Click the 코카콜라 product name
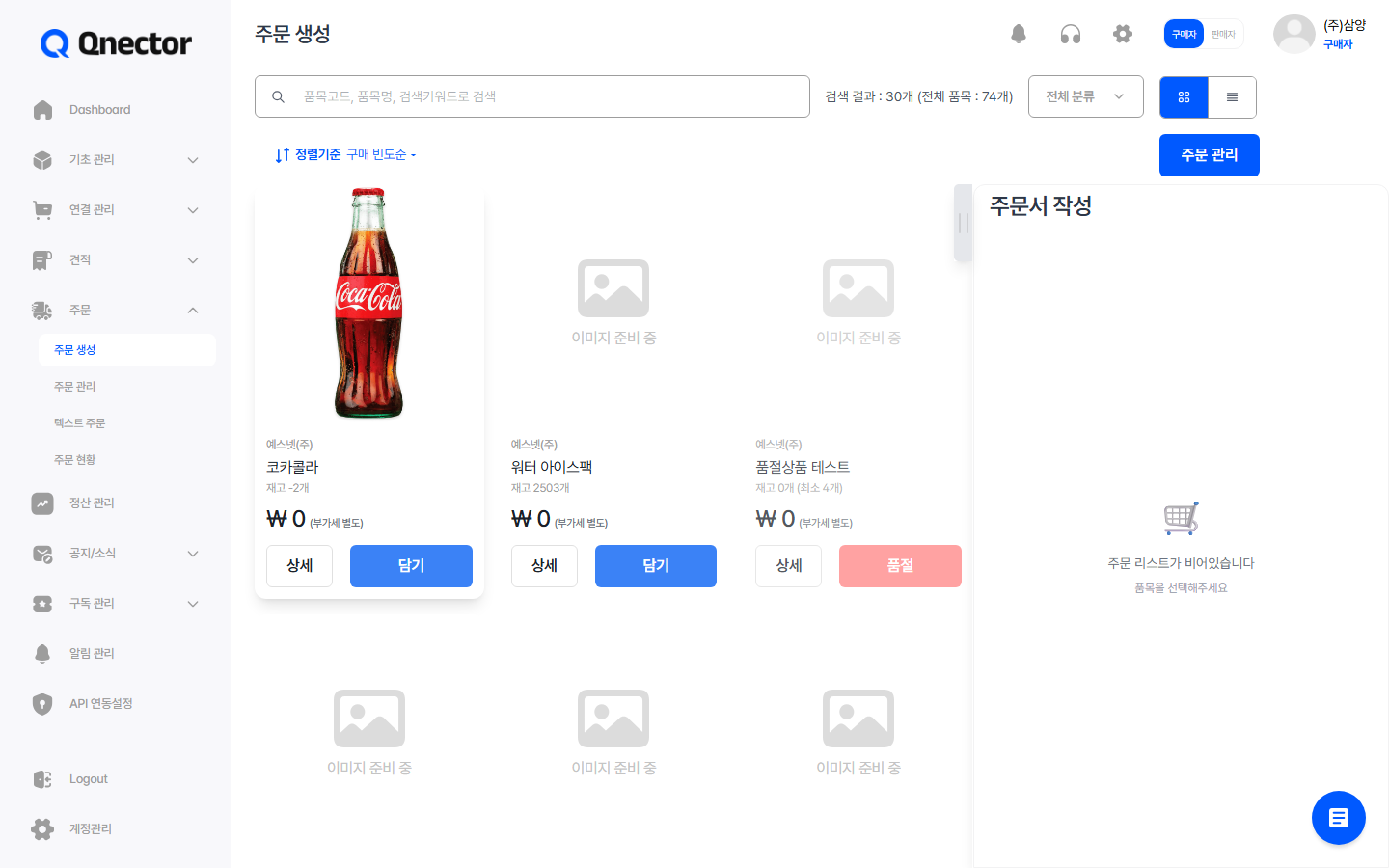 tap(292, 467)
